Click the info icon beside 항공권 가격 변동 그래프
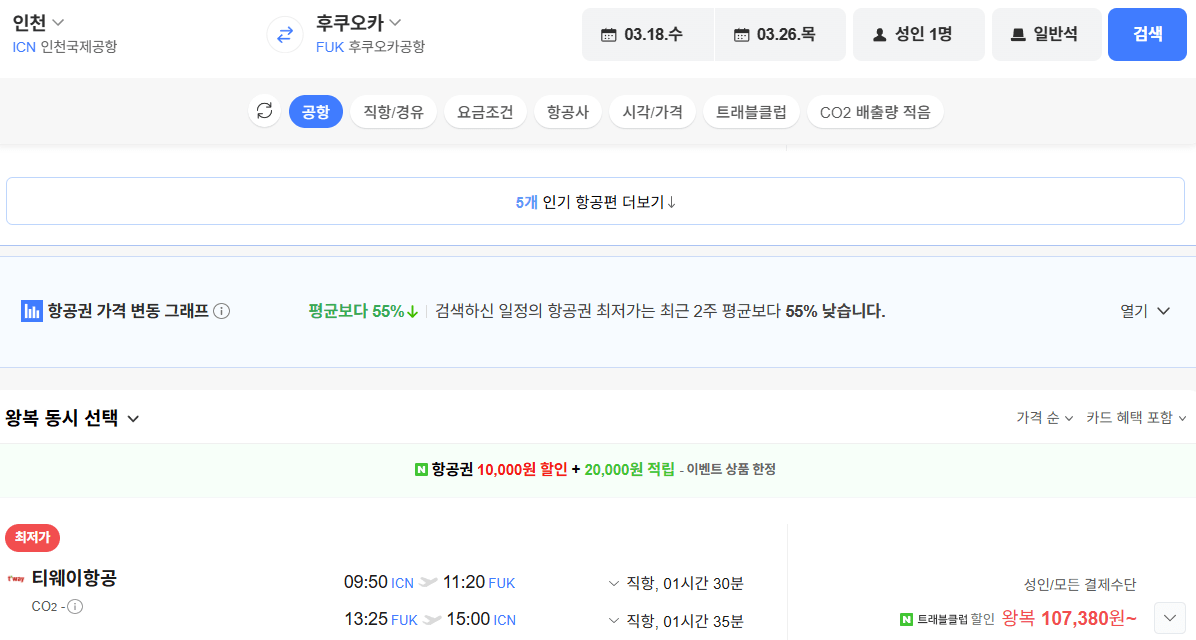This screenshot has width=1196, height=640. point(222,310)
